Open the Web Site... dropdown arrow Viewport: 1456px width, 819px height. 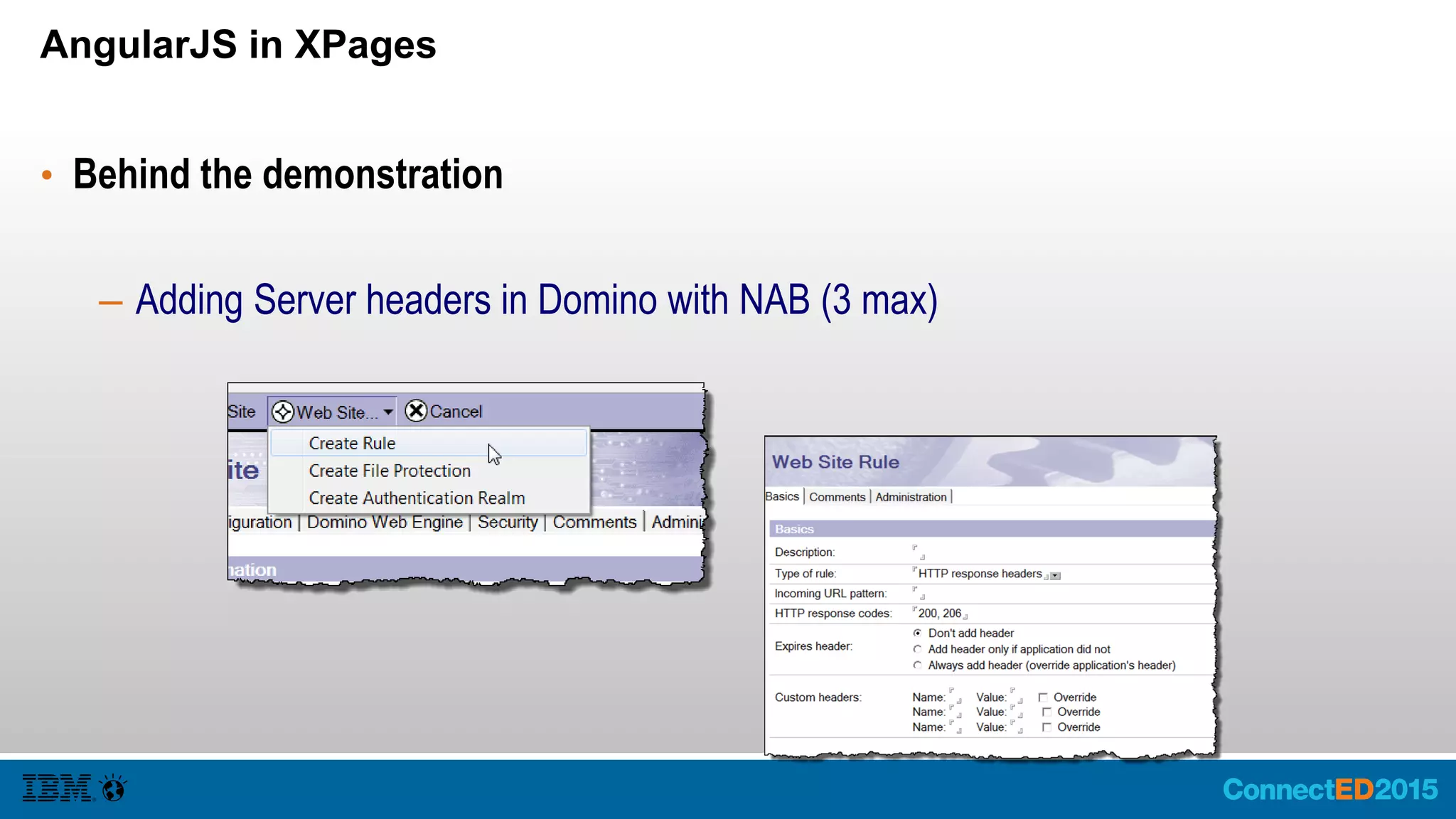(x=388, y=412)
